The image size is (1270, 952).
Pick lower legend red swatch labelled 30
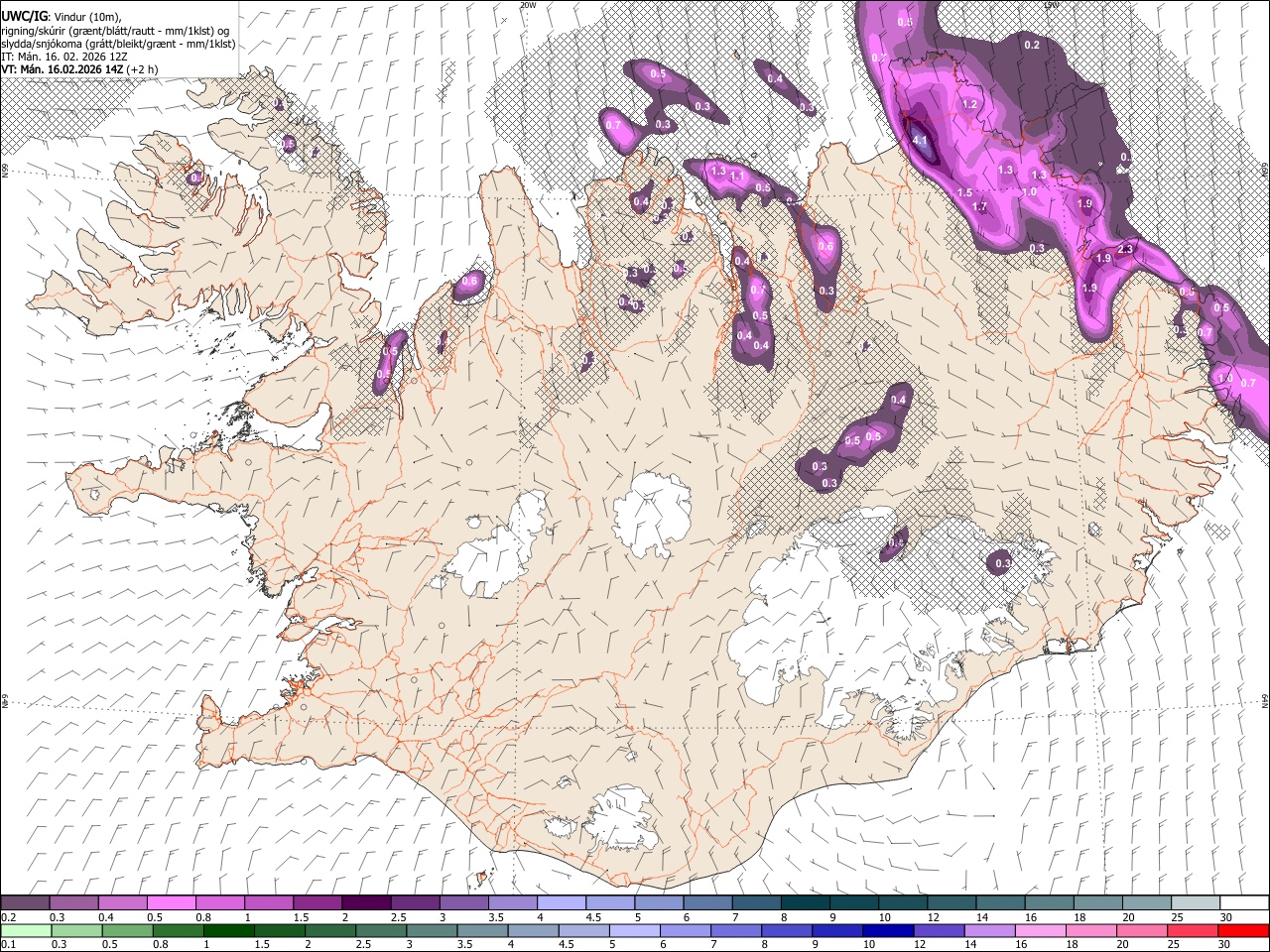coord(1242,930)
